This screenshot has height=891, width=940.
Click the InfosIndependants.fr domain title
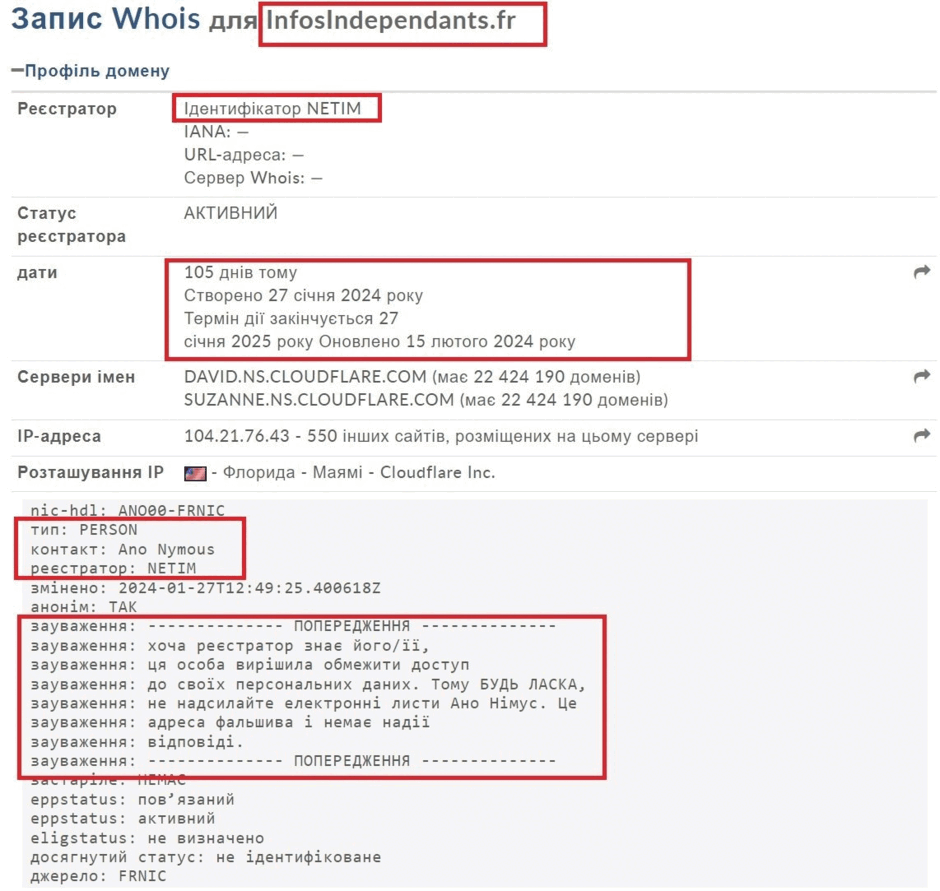pyautogui.click(x=391, y=21)
